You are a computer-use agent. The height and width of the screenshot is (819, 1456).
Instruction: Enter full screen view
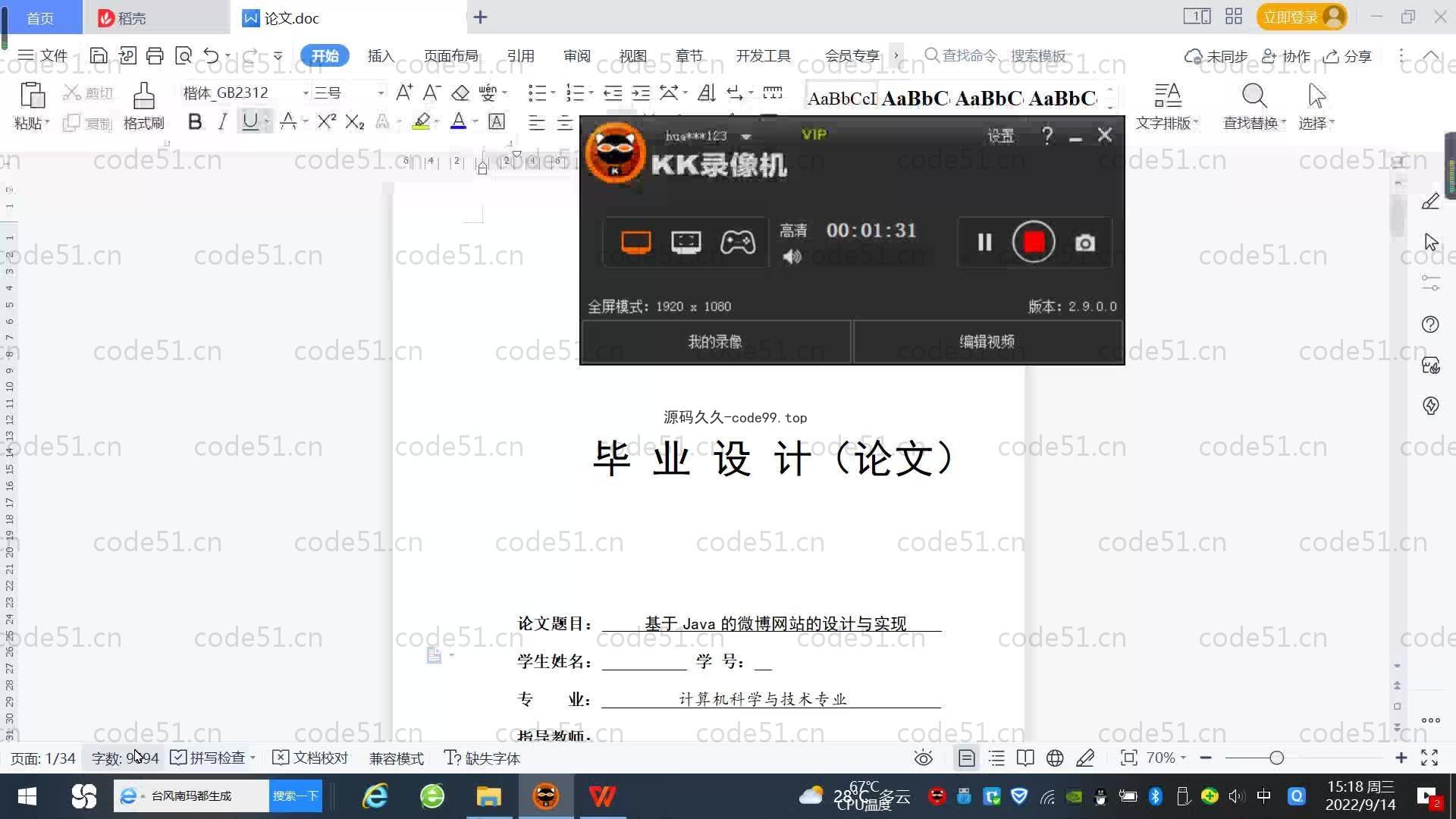click(1429, 758)
